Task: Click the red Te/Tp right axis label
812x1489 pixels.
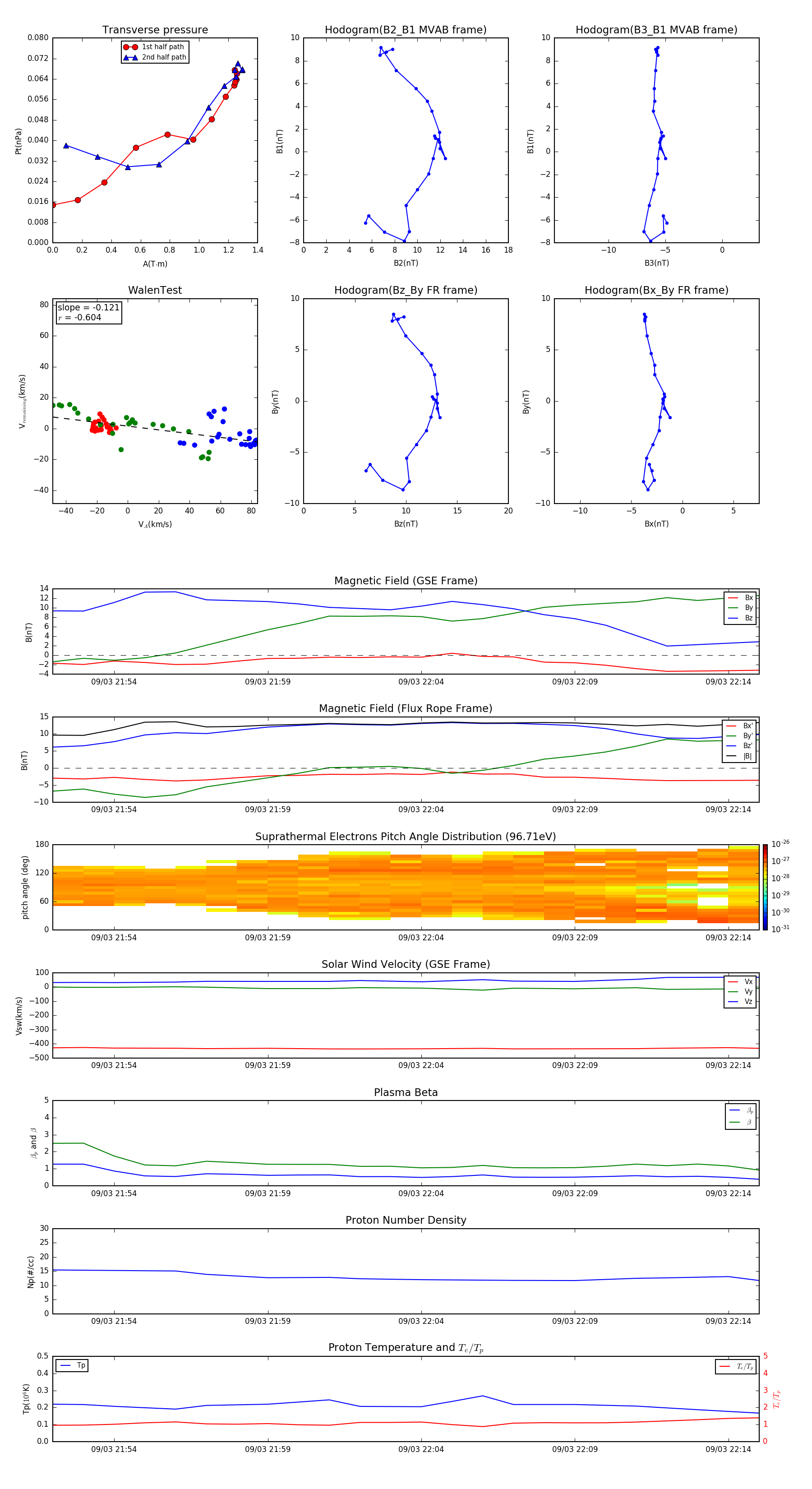Action: point(777,1399)
